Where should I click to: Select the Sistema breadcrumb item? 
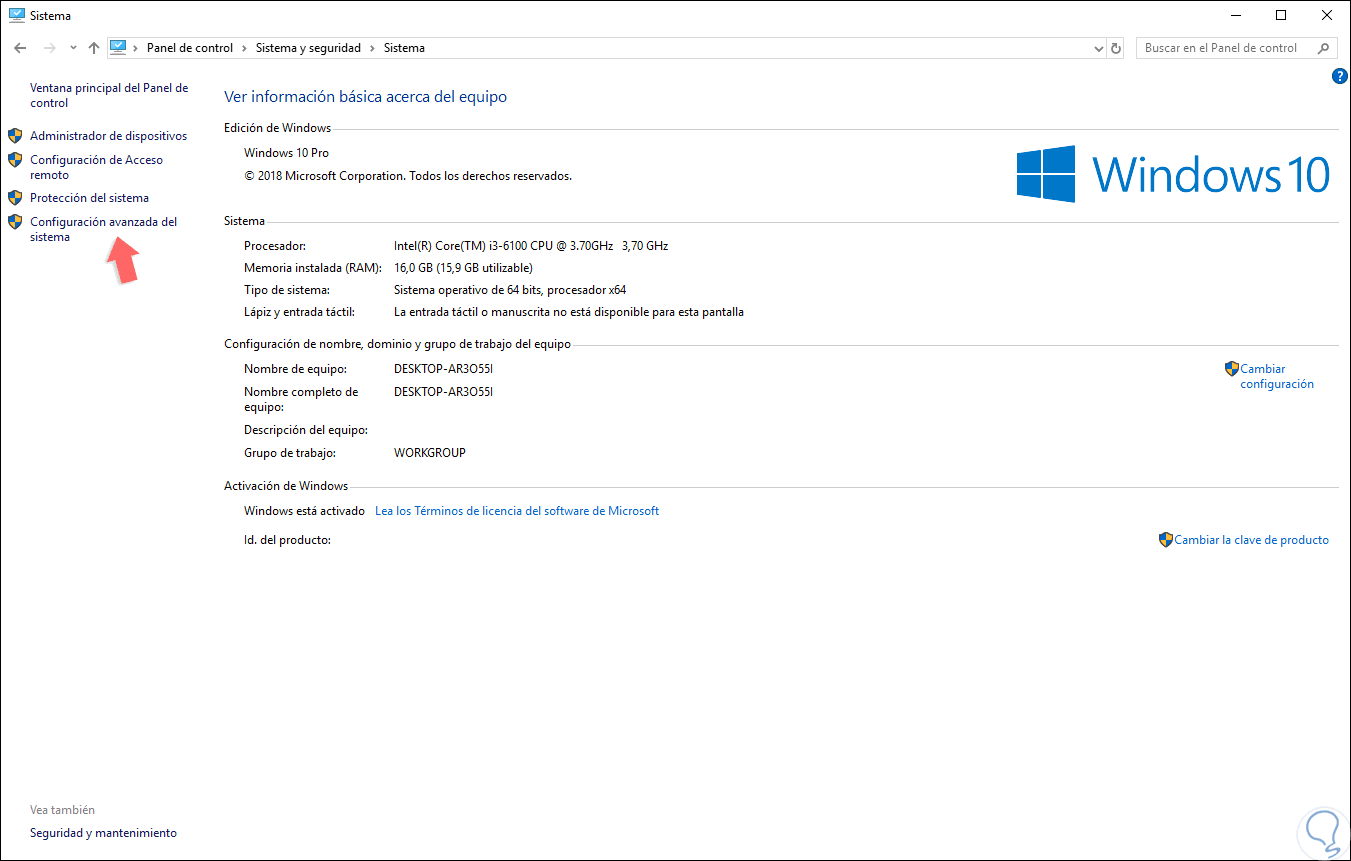[404, 48]
